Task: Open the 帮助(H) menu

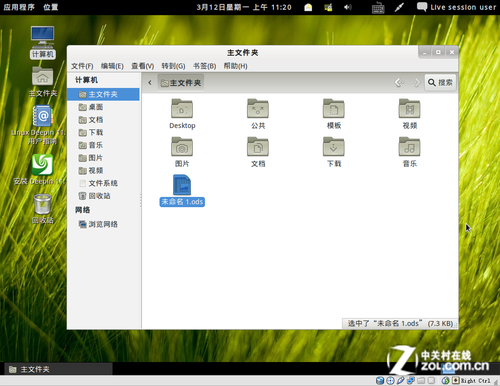Action: pyautogui.click(x=235, y=66)
